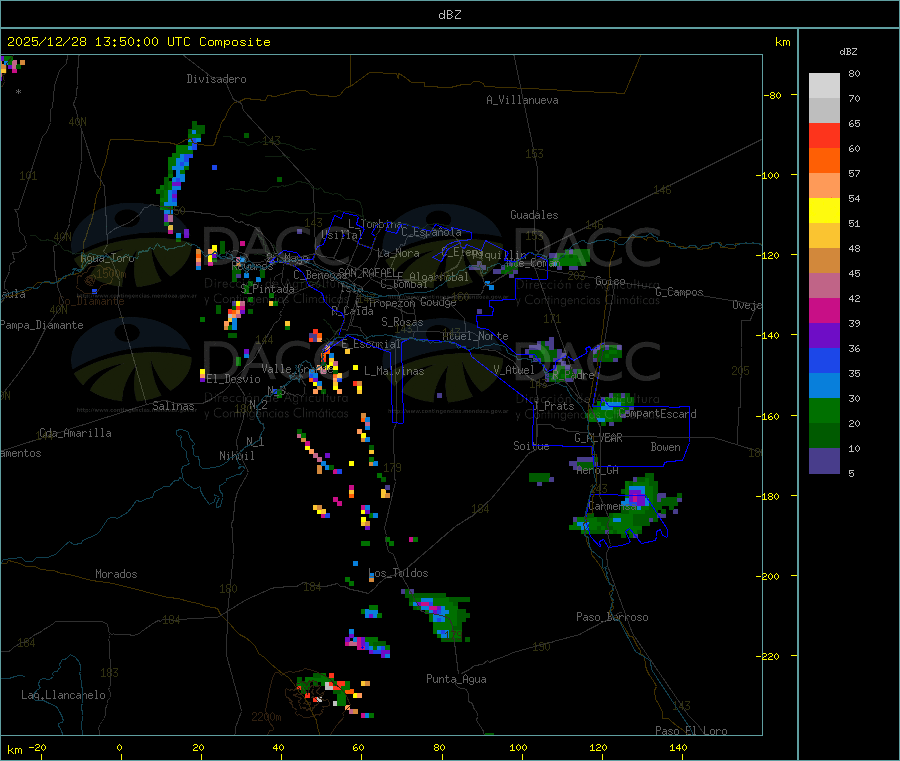Click the Cda_Amarilla map label
This screenshot has width=900, height=761.
point(75,433)
